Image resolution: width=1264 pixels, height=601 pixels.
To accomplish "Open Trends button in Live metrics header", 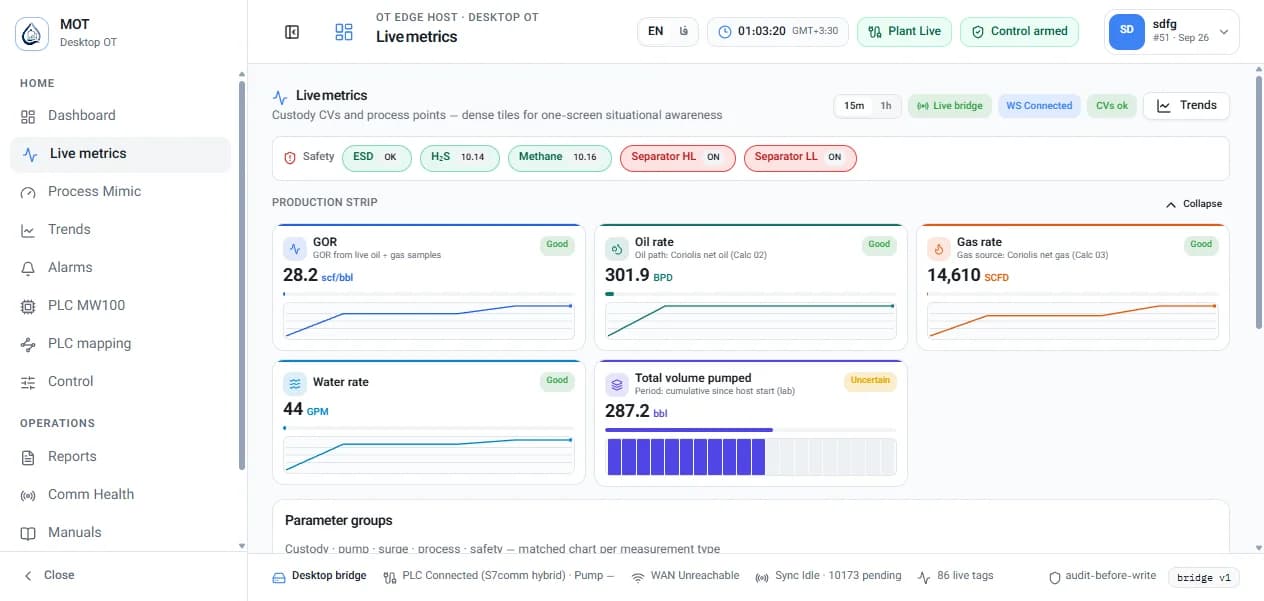I will [x=1187, y=105].
